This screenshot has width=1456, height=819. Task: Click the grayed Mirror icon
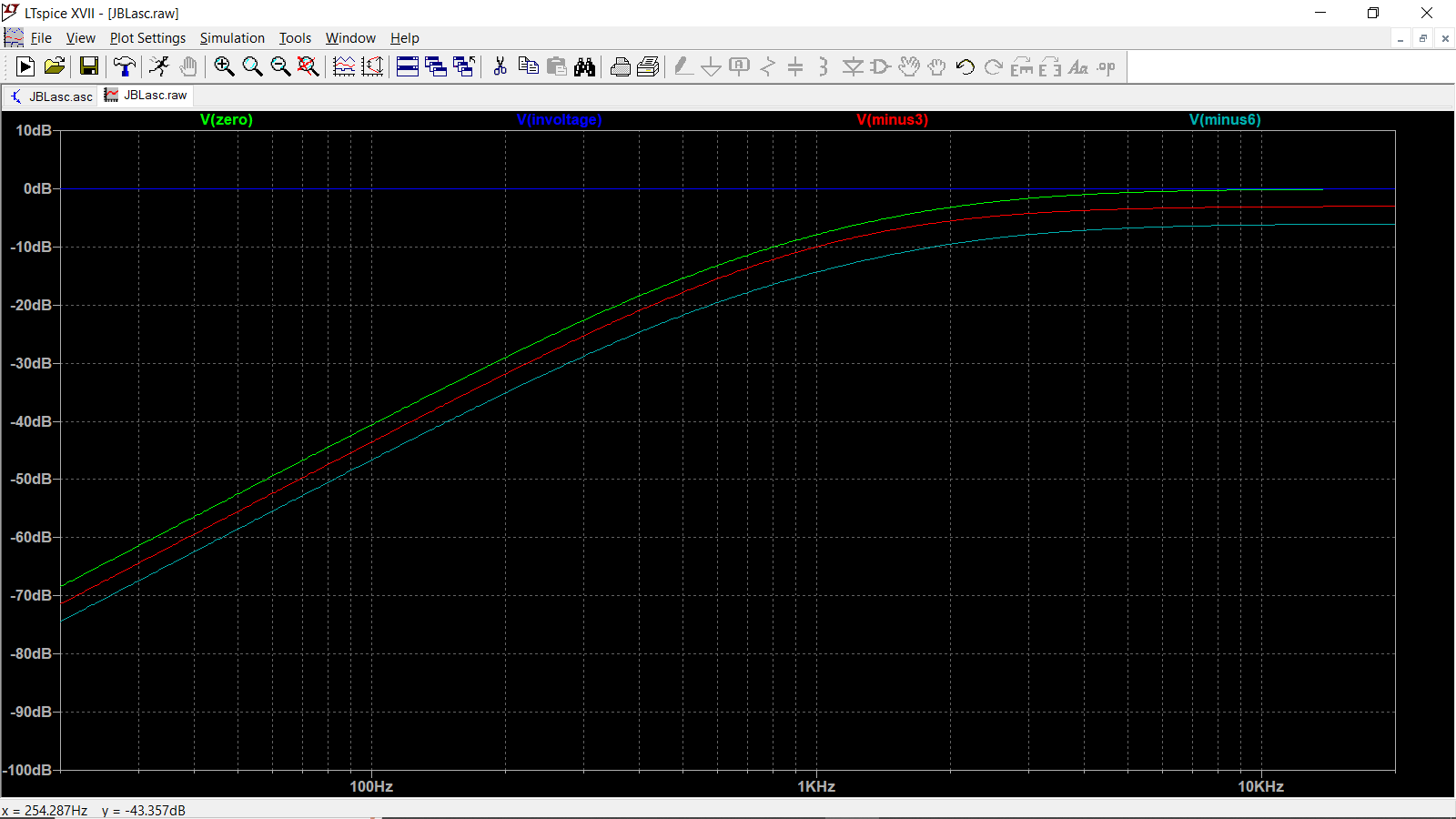point(1050,66)
